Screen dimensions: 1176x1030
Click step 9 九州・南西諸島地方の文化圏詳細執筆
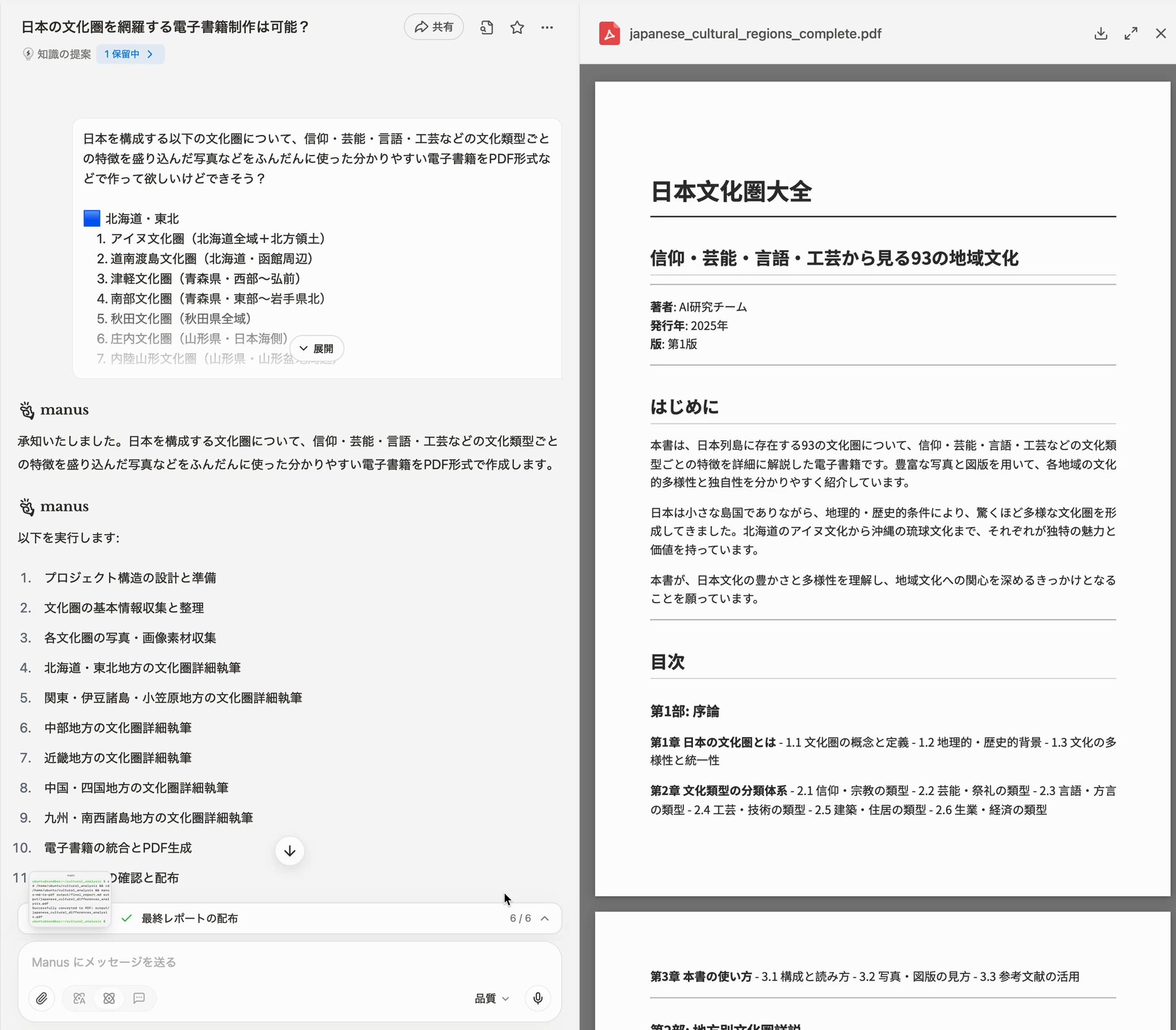point(148,818)
